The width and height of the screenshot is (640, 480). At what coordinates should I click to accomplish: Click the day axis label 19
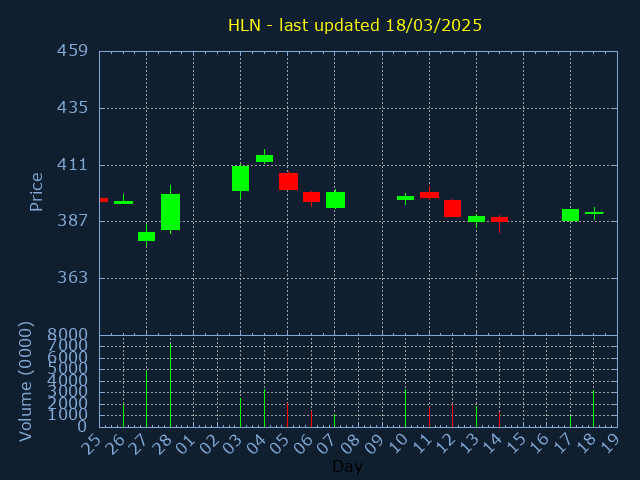point(610,444)
